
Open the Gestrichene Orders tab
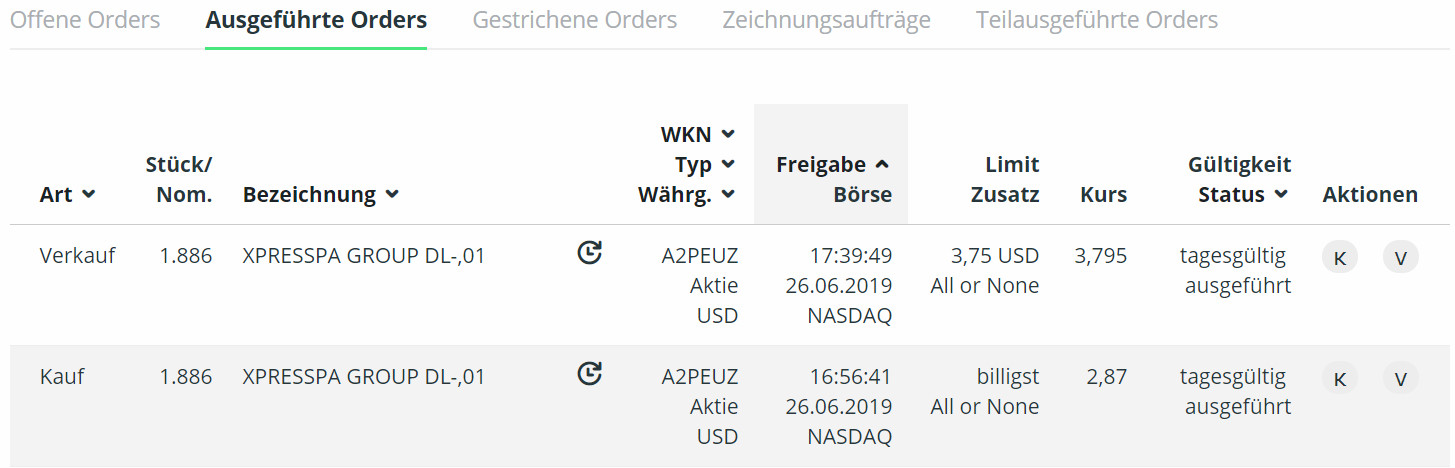[574, 20]
